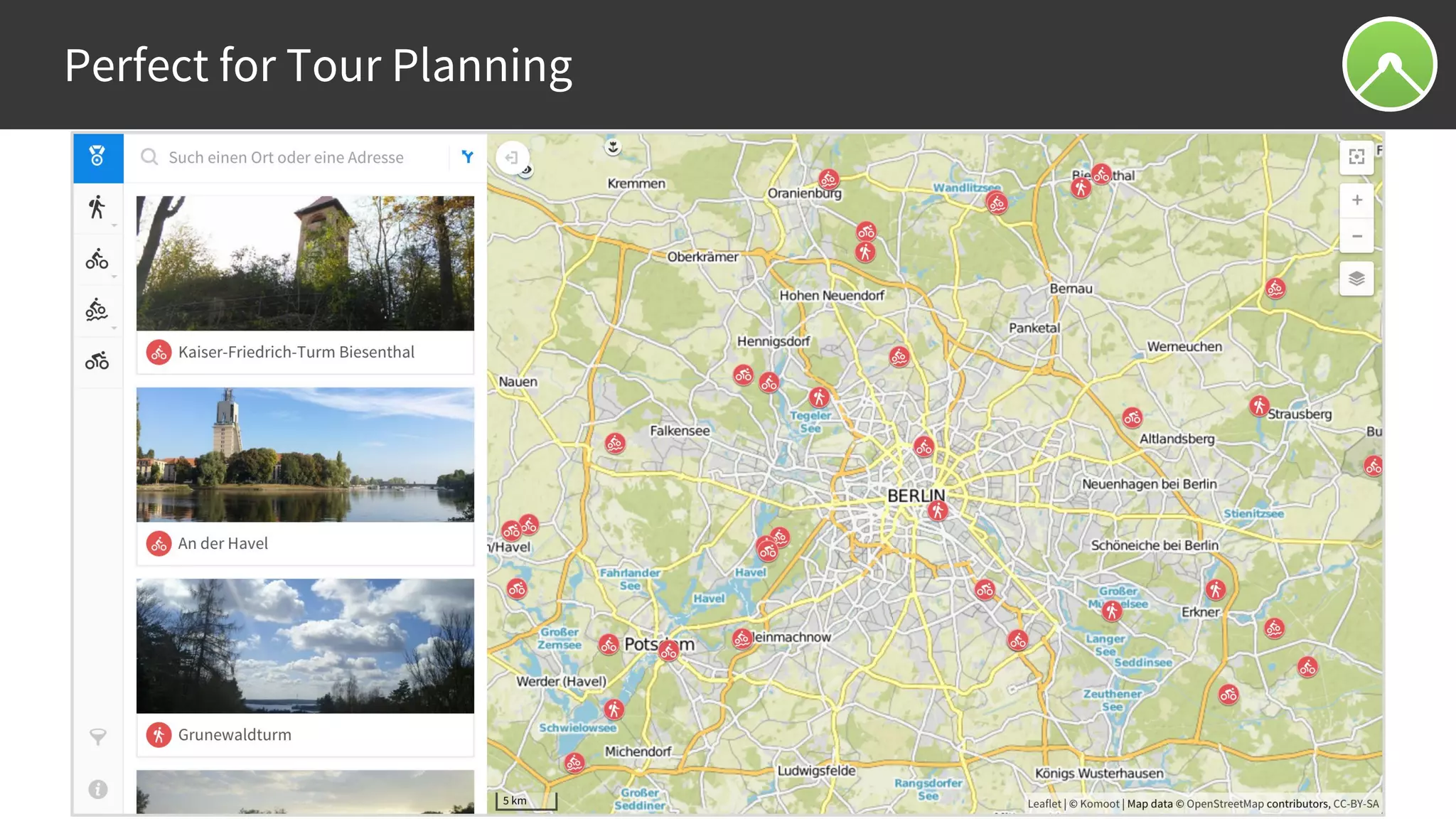Click the CC-BY-SA license link
The height and width of the screenshot is (819, 1456).
click(1356, 804)
